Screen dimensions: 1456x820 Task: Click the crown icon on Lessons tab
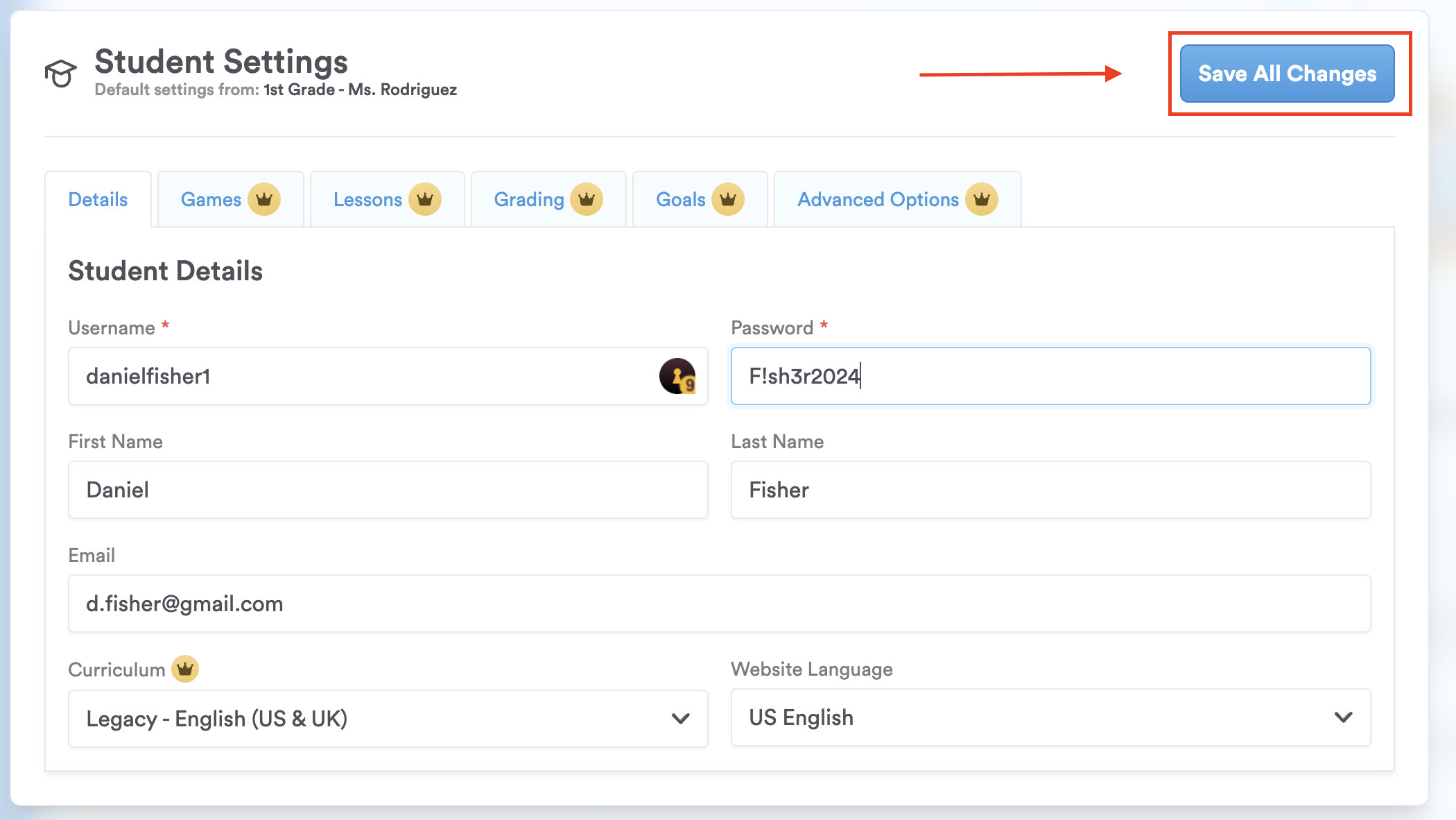425,200
